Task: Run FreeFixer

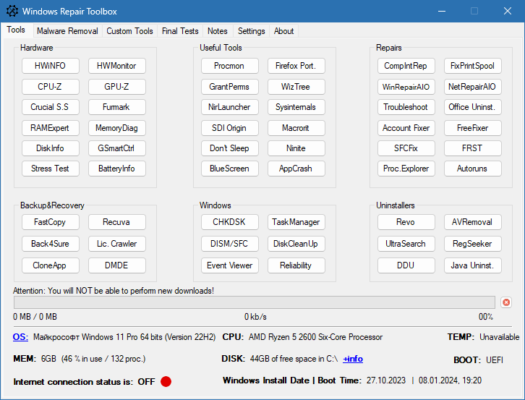Action: pos(473,128)
